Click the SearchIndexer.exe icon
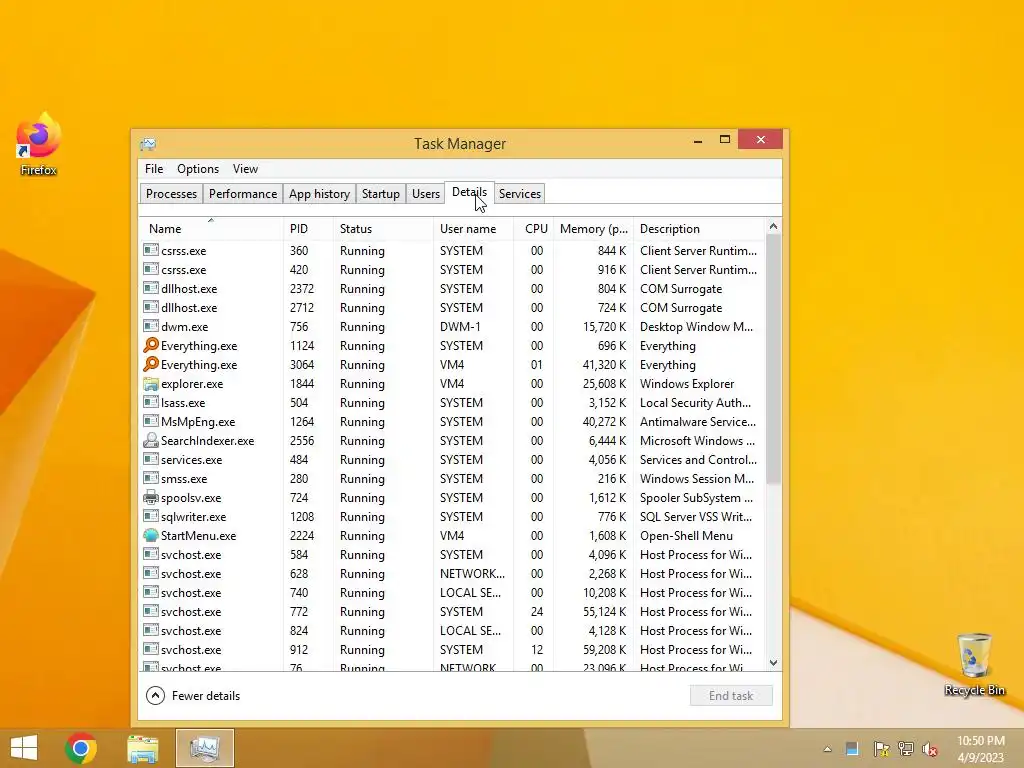Screen dimensions: 1024x768 click(x=151, y=440)
